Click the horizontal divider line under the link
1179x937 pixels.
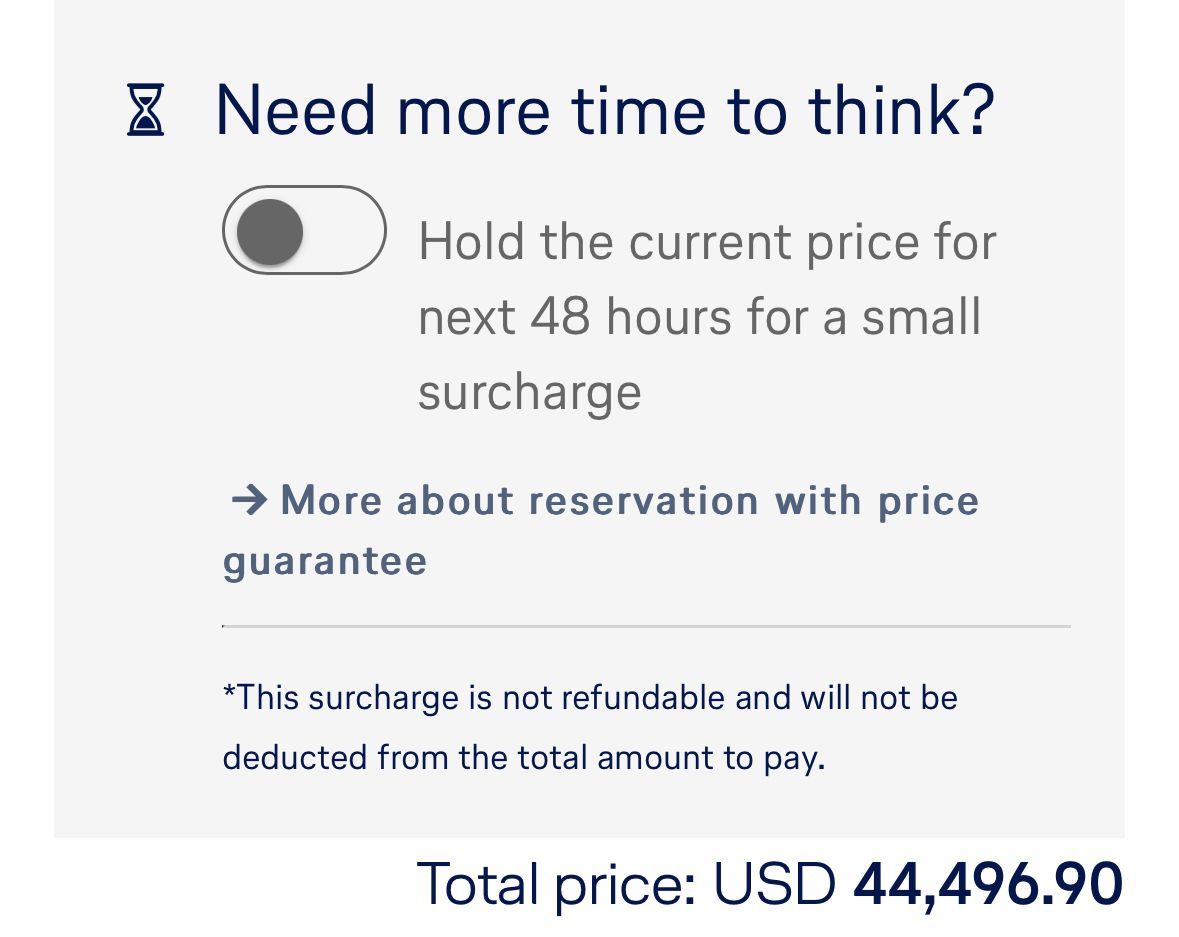646,627
